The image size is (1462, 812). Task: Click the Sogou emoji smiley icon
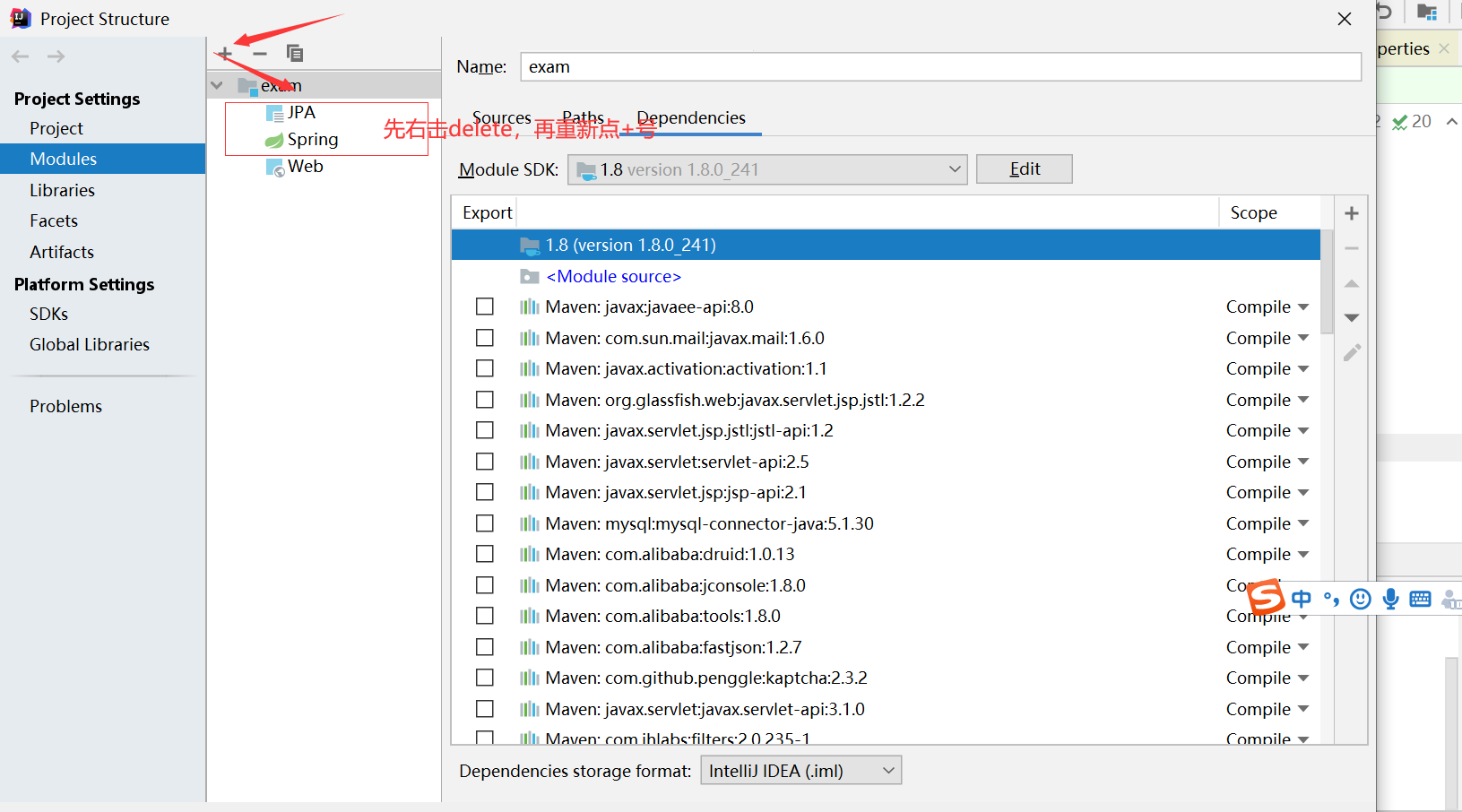(x=1361, y=599)
